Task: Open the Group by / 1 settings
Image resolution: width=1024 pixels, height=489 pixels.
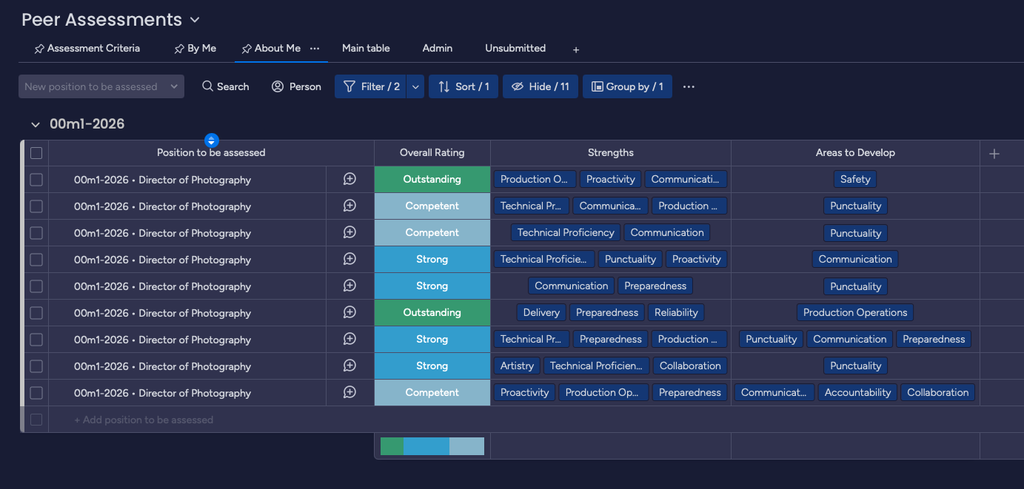Action: click(627, 87)
